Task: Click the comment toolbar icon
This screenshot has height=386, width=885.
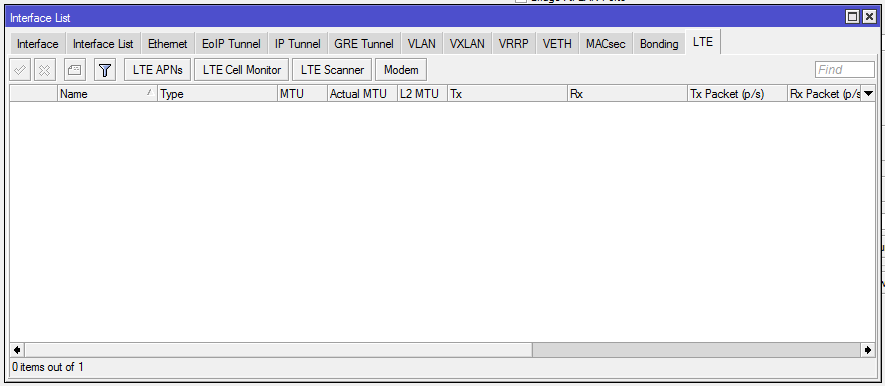Action: pos(75,70)
